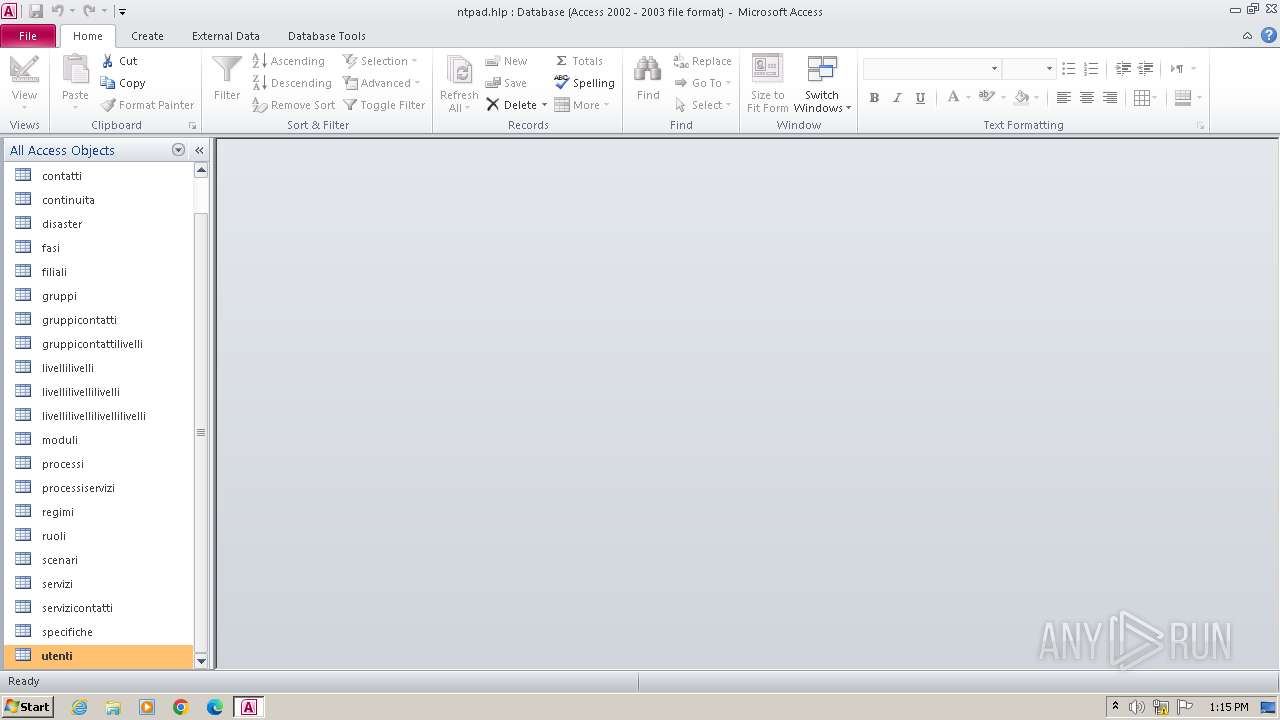Align text right
1280x720 pixels.
point(1109,97)
